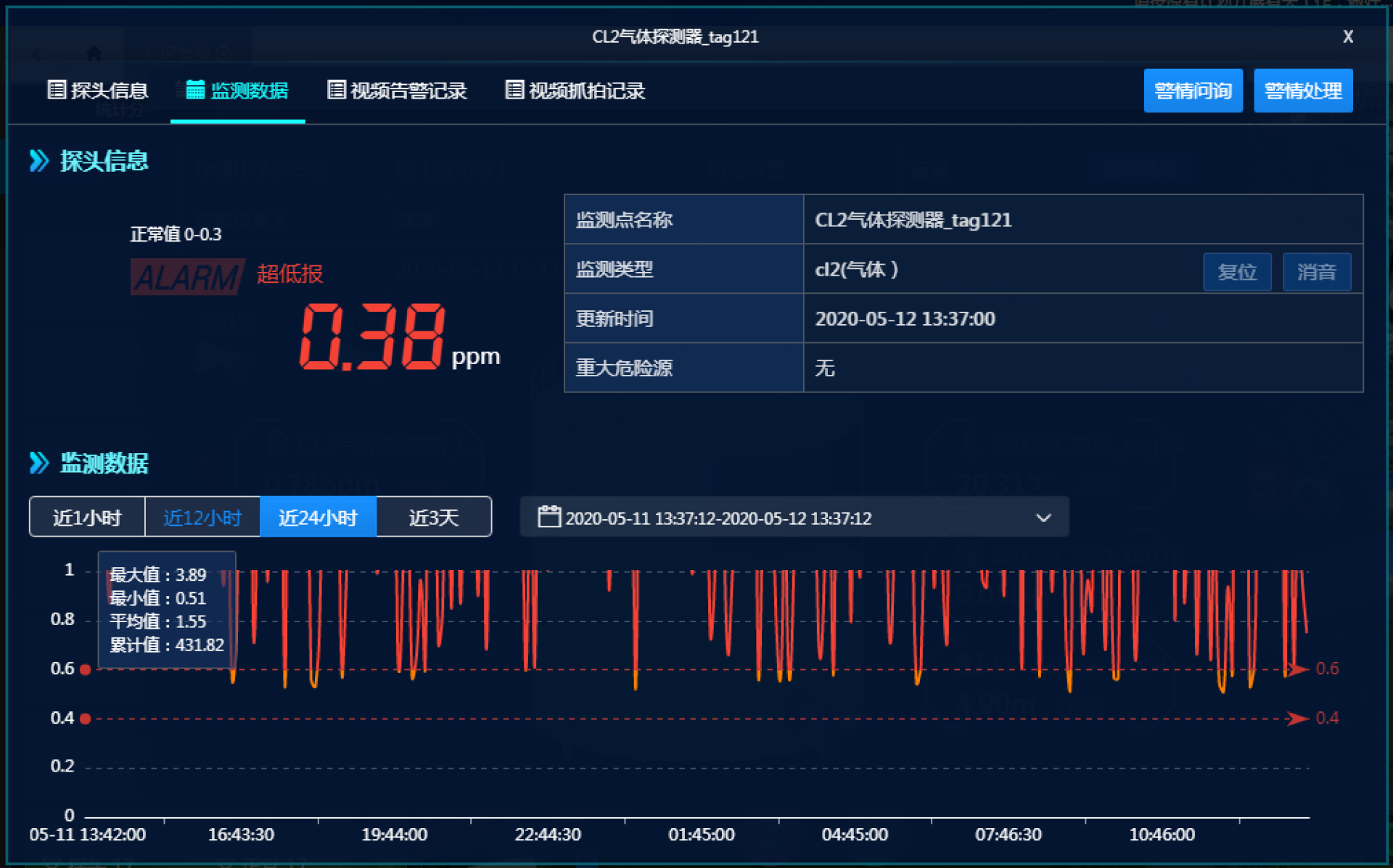Switch to the 视频抓拍记录 tab
The width and height of the screenshot is (1393, 868).
(x=586, y=91)
